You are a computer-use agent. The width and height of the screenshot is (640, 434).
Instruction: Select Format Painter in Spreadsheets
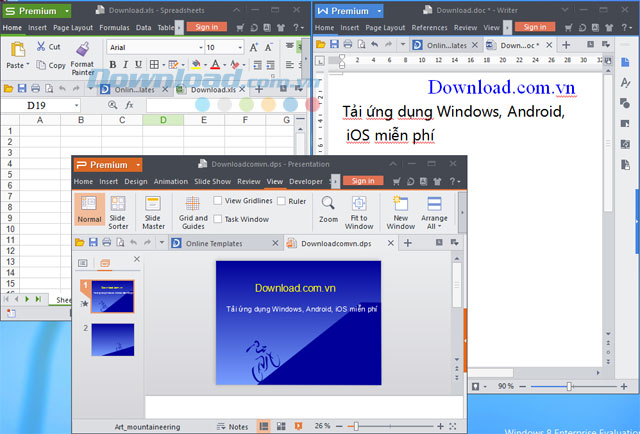pos(83,59)
